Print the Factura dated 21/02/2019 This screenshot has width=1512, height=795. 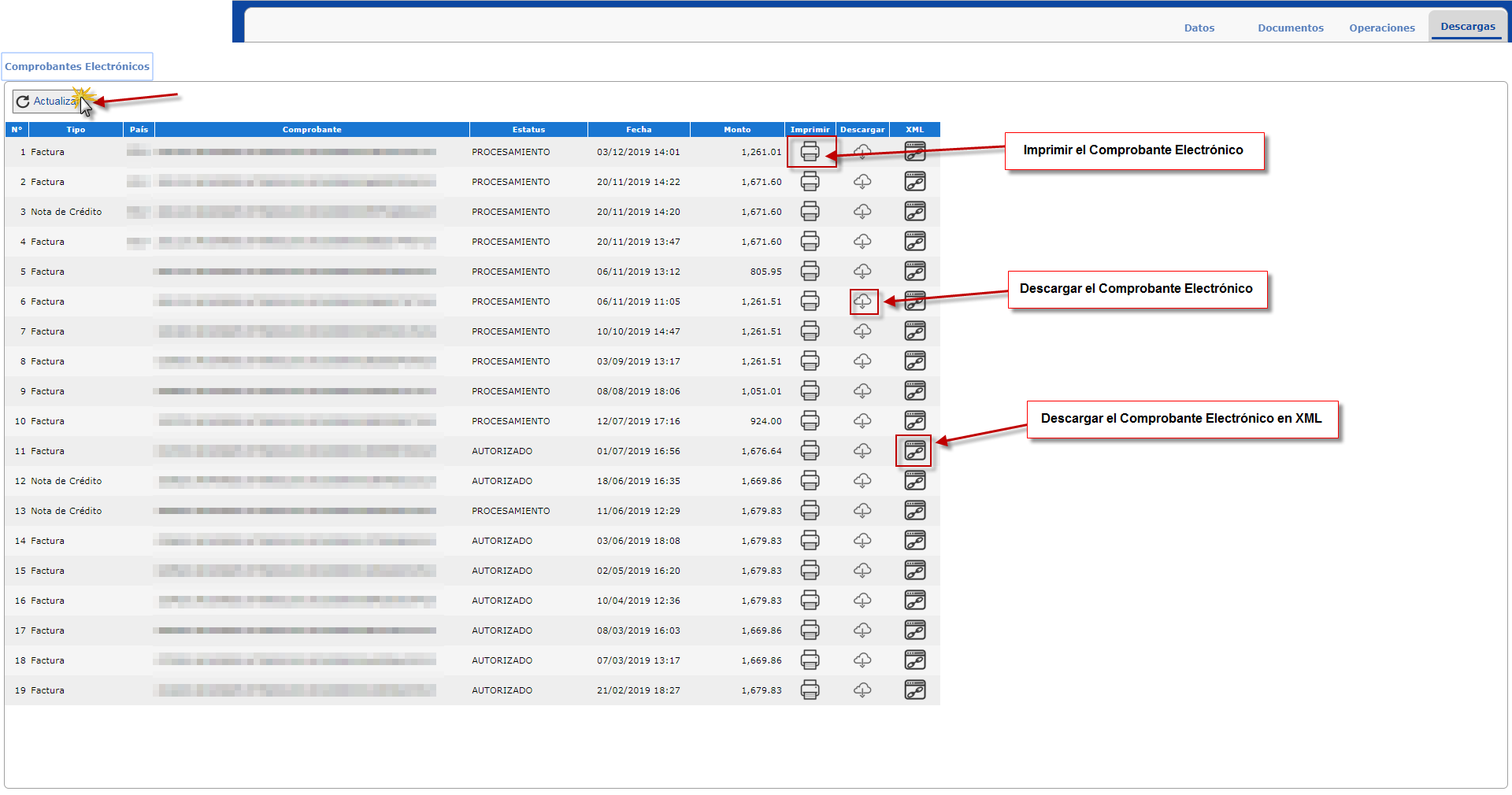click(810, 690)
